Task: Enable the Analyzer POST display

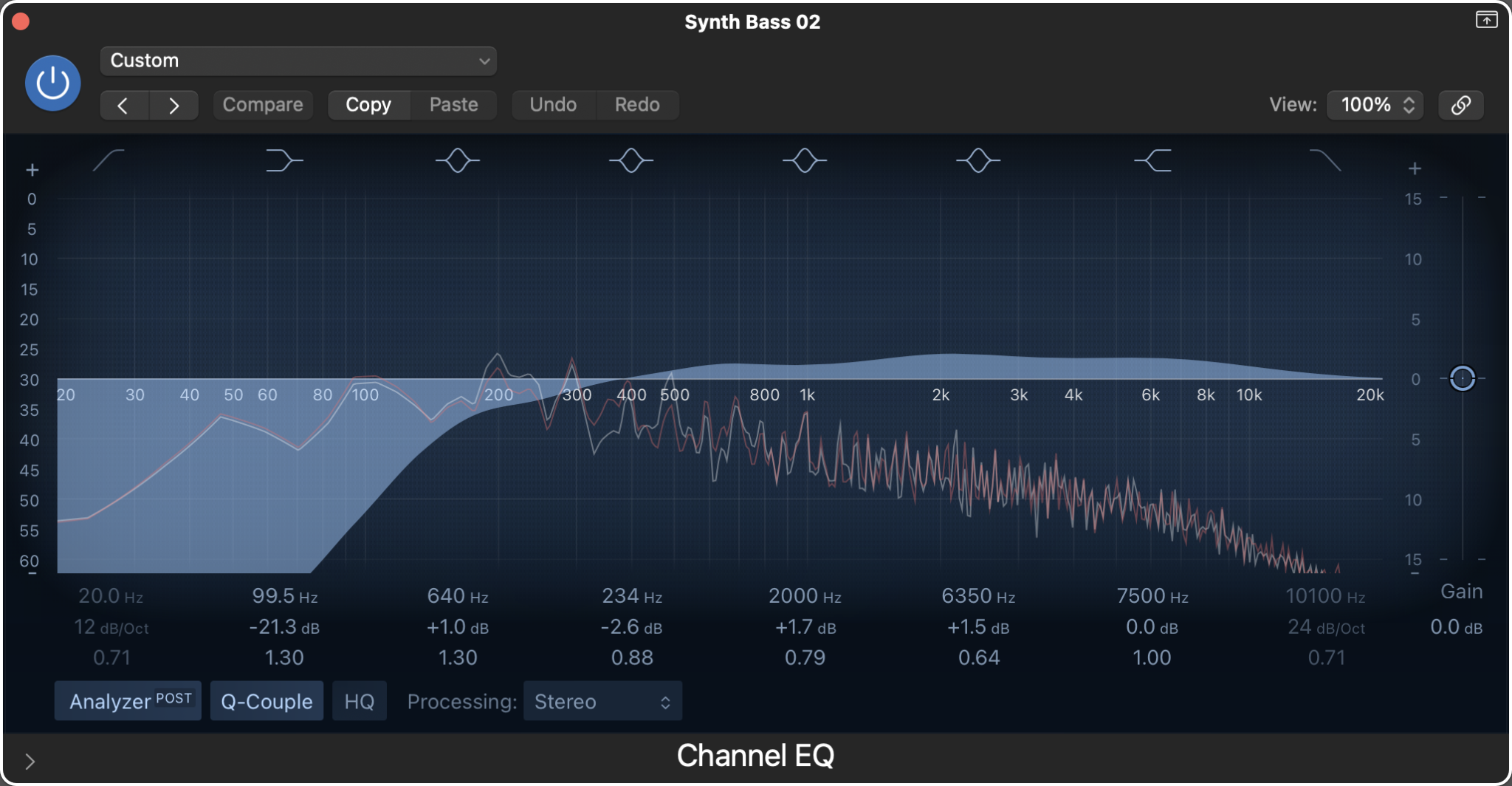Action: coord(127,700)
